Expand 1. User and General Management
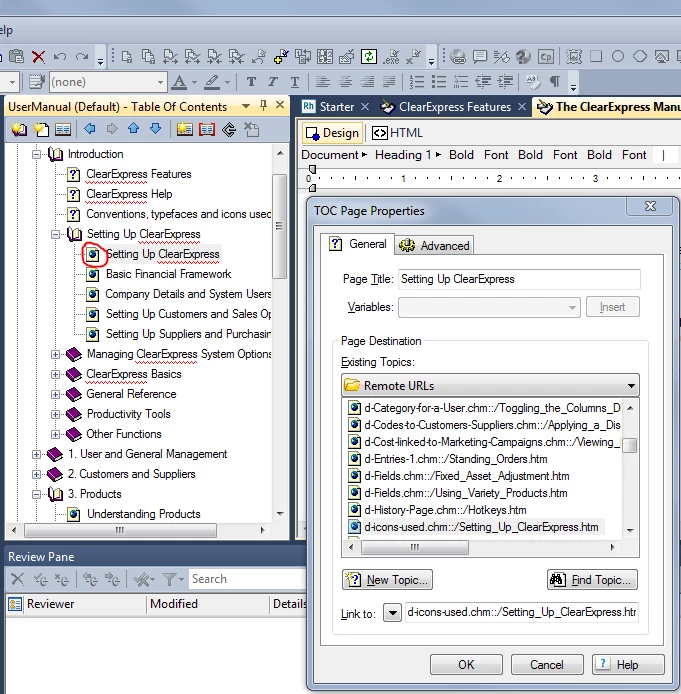The image size is (681, 694). [36, 454]
